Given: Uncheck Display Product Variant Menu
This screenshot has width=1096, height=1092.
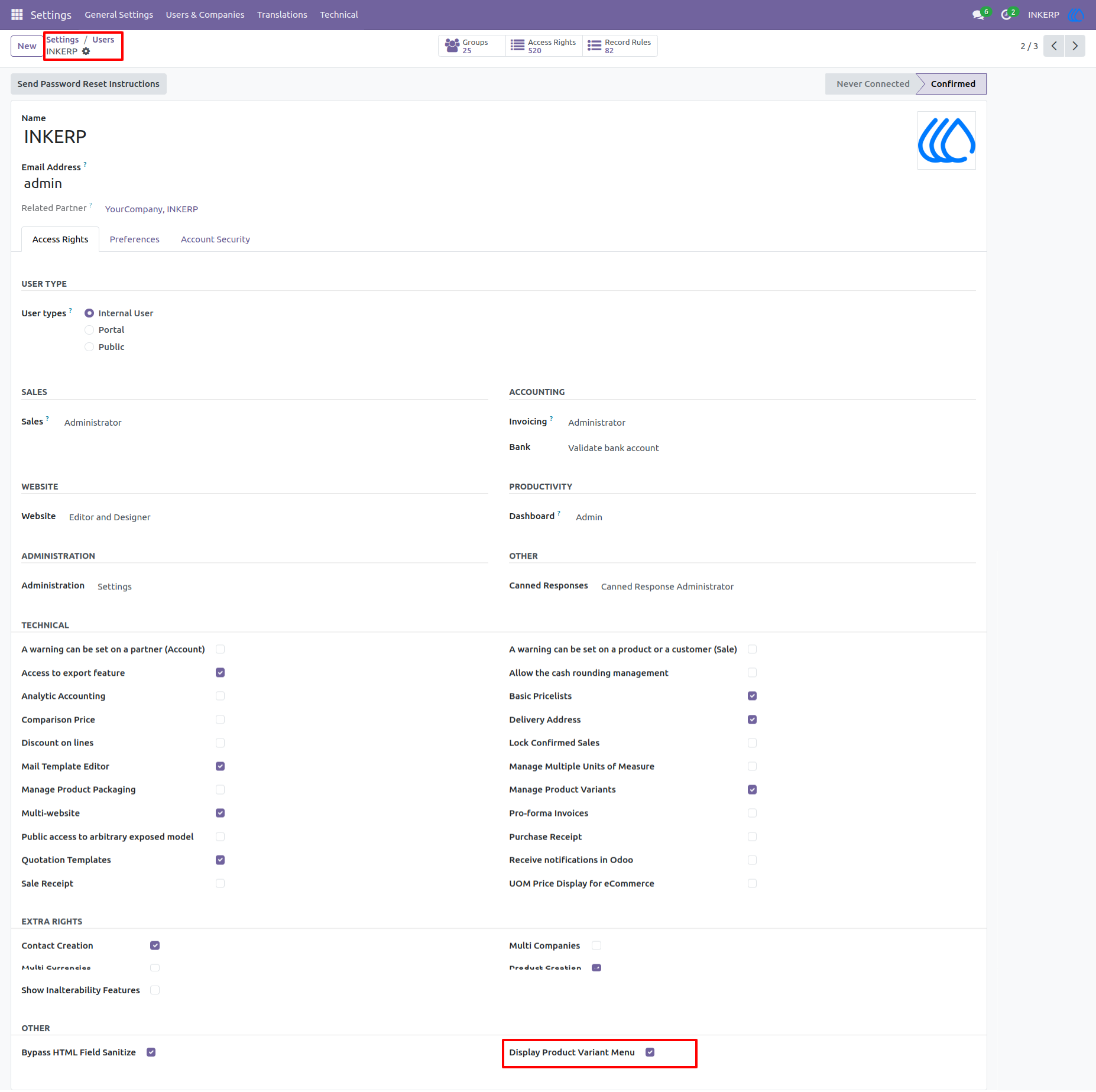Looking at the screenshot, I should point(650,1052).
